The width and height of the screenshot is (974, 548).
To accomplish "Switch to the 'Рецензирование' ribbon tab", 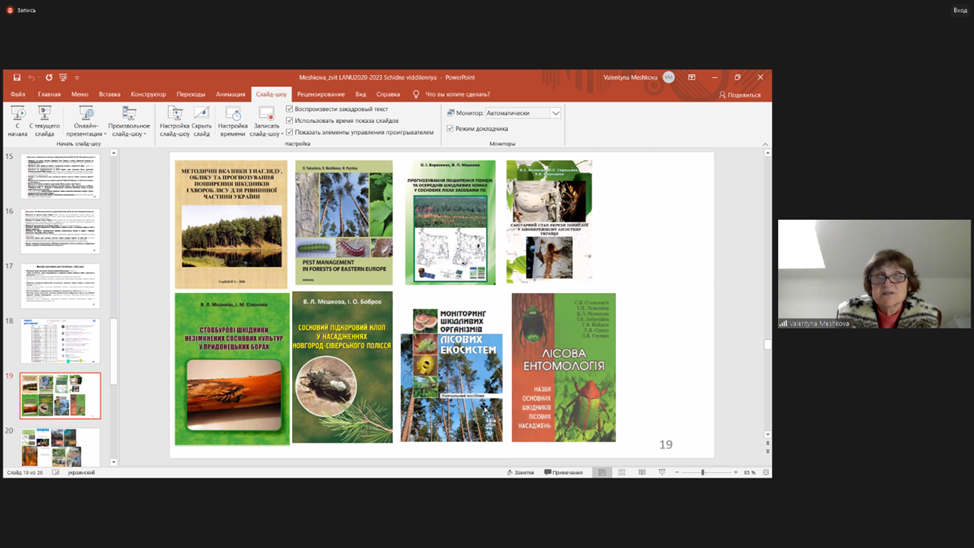I will [321, 94].
